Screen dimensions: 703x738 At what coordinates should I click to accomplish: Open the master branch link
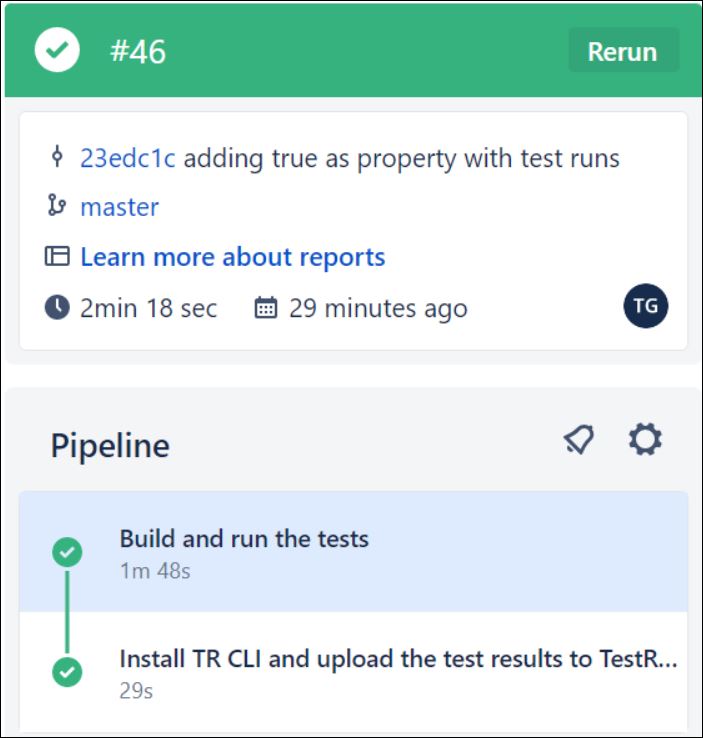119,207
